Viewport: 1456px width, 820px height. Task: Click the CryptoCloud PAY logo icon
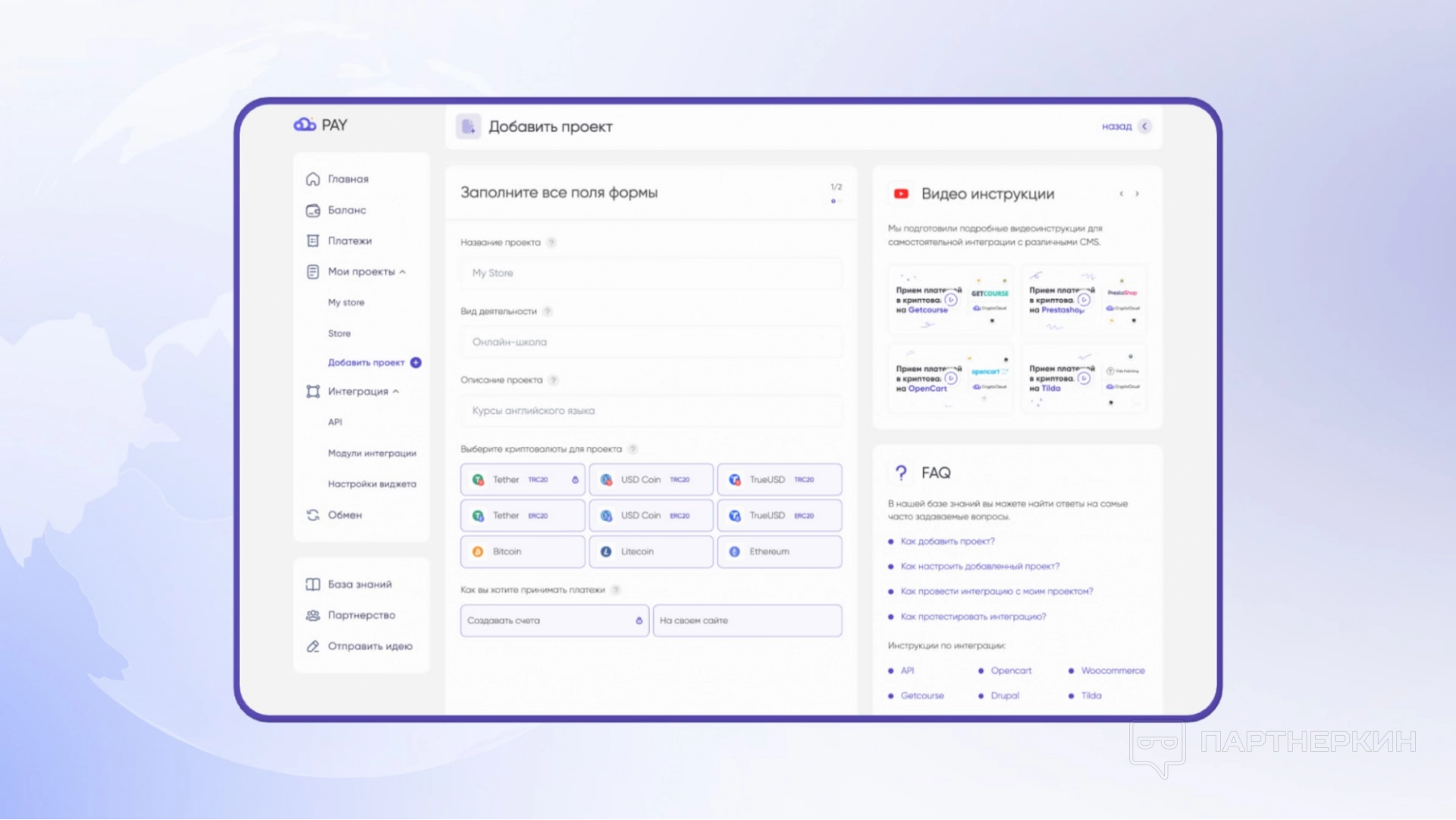pos(305,124)
